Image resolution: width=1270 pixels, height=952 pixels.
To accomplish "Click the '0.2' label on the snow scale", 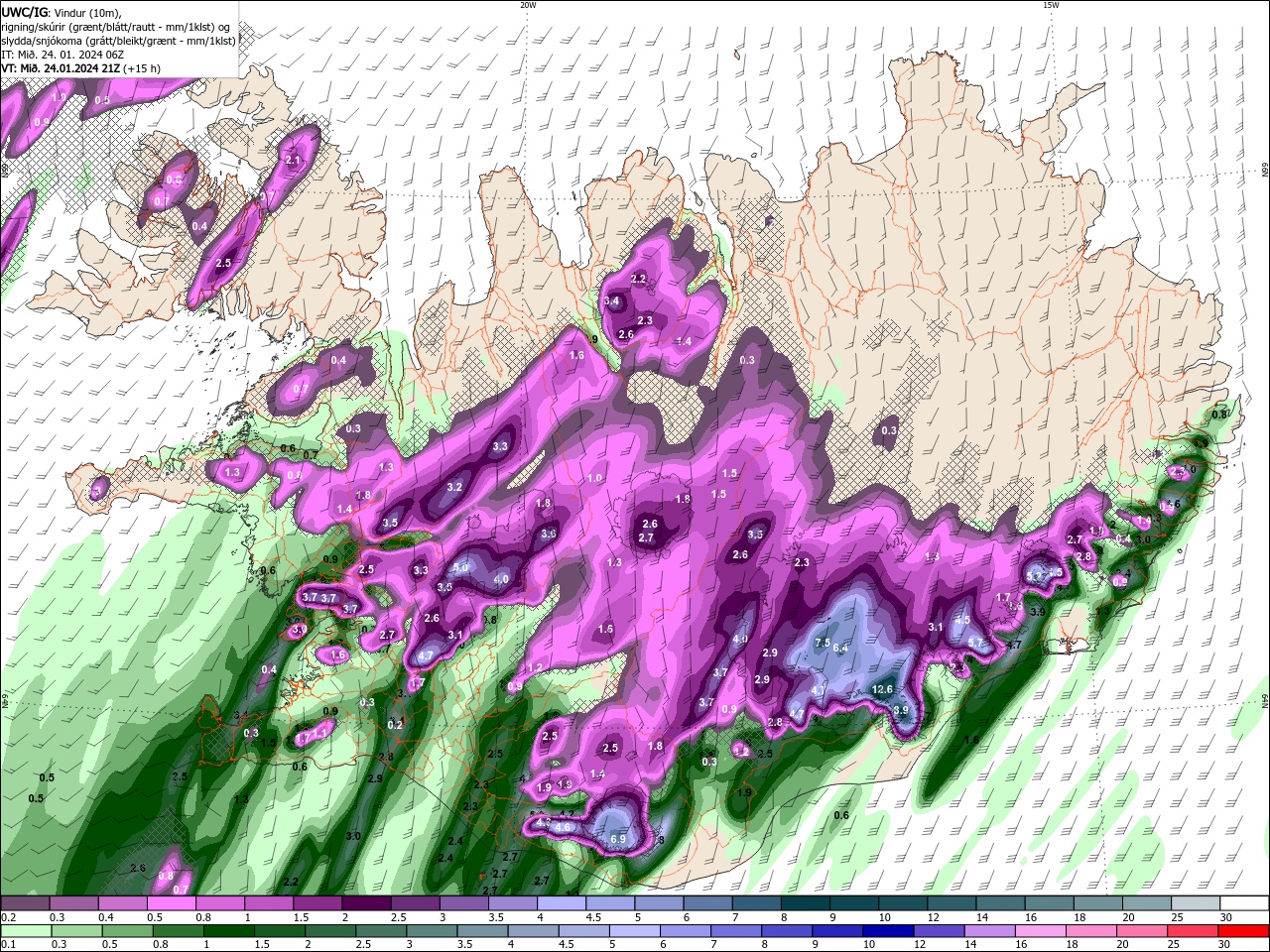I will pyautogui.click(x=8, y=917).
